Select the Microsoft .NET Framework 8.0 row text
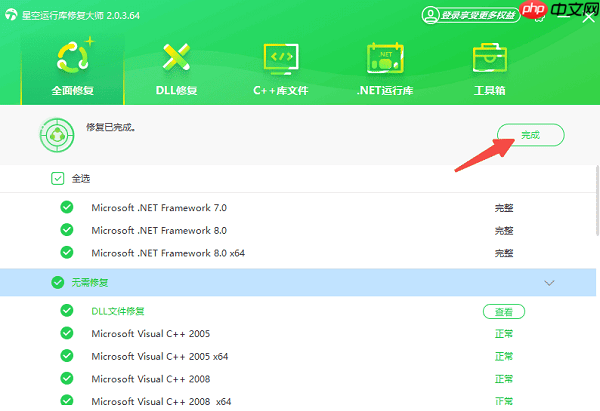The image size is (600, 411). coord(159,230)
